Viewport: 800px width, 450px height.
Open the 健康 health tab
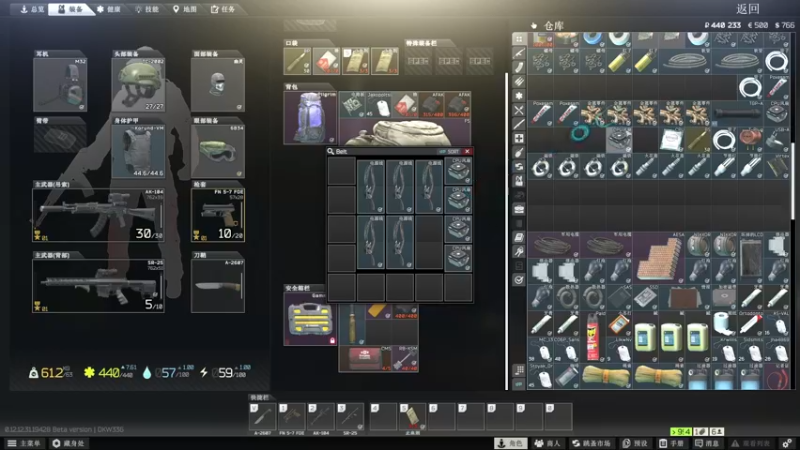[109, 9]
